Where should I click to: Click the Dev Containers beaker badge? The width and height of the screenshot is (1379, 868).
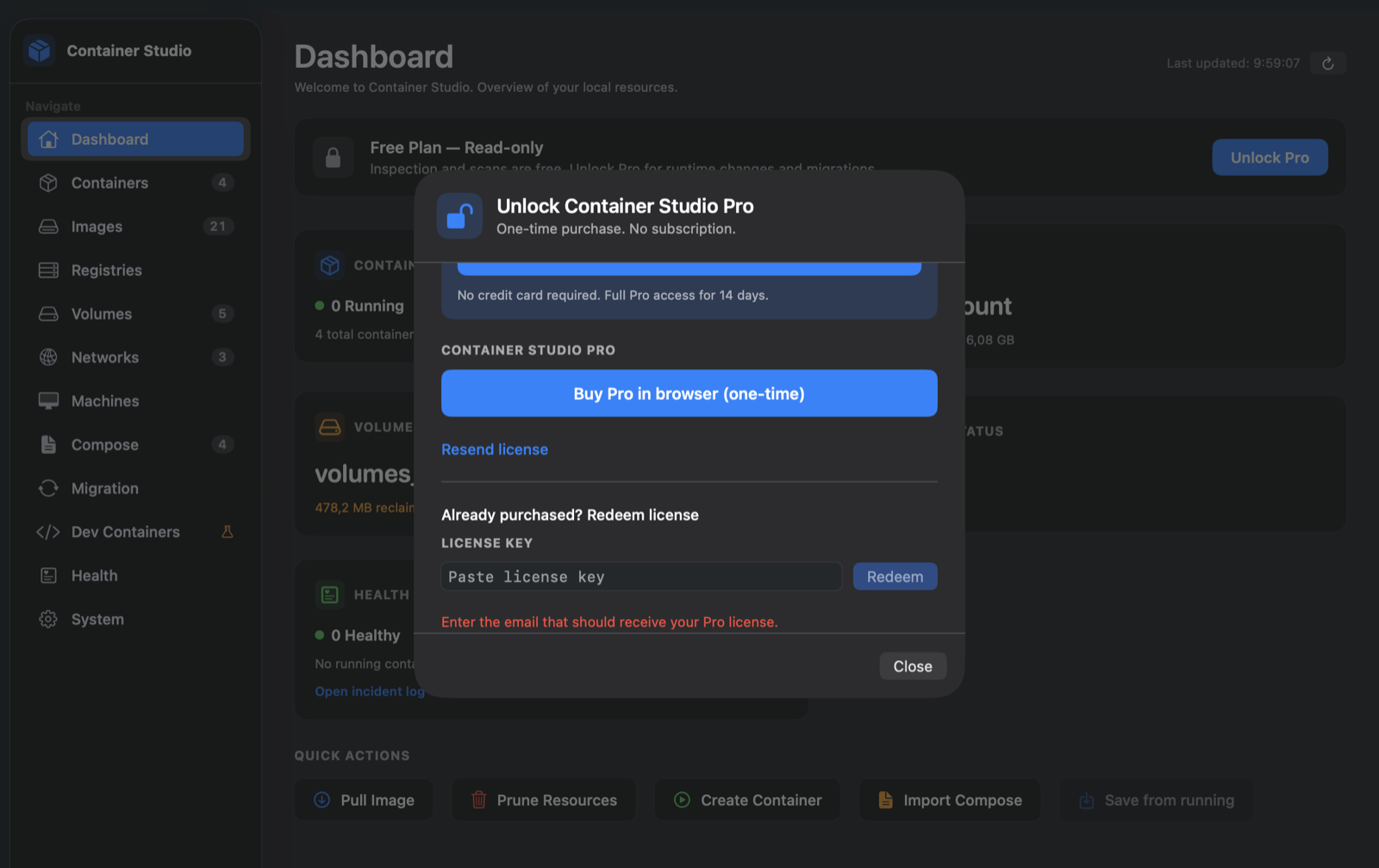click(x=228, y=532)
